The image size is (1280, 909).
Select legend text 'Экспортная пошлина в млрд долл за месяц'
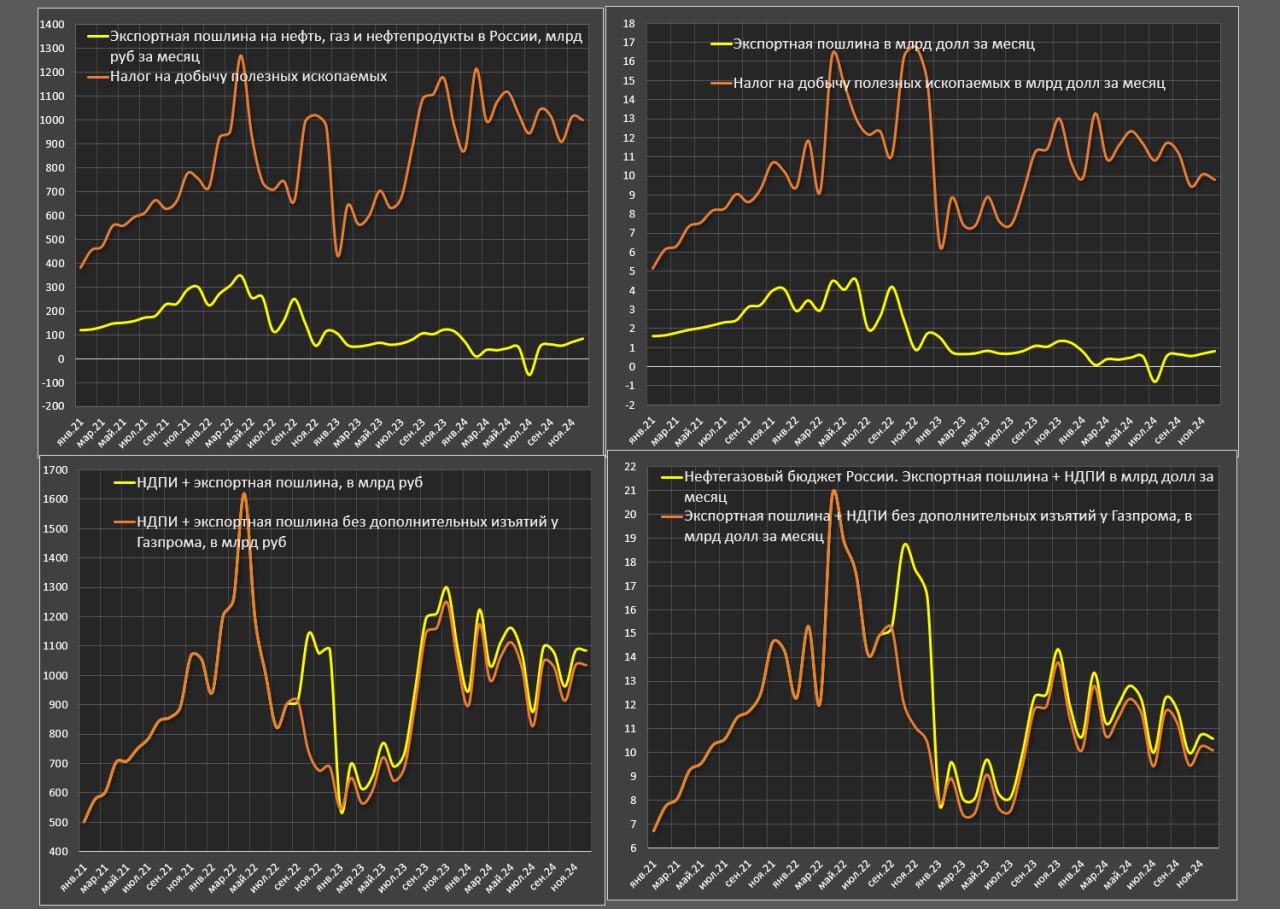[x=883, y=44]
